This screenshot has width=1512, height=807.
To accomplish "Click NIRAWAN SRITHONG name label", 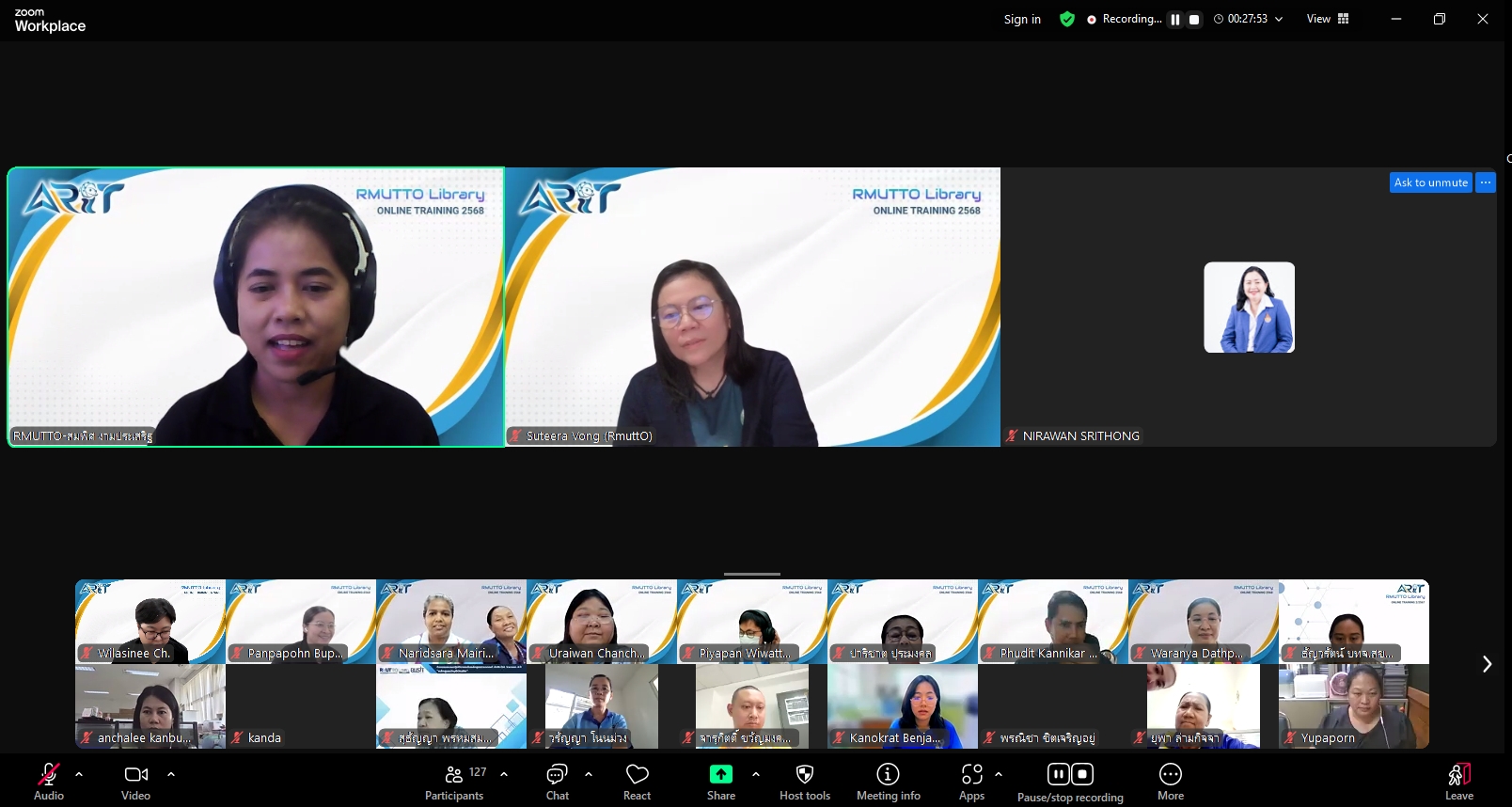I will click(1081, 435).
